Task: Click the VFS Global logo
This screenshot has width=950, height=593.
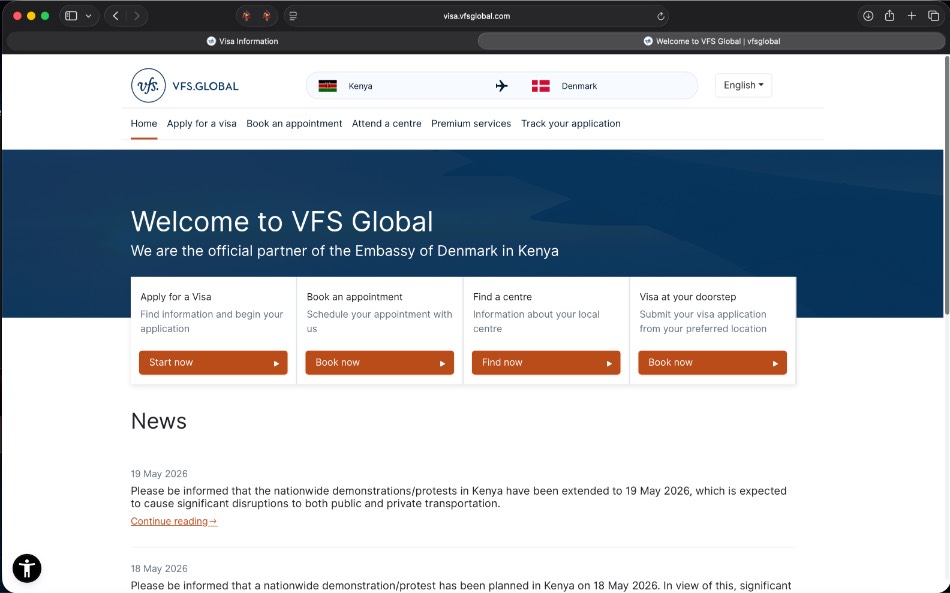Action: click(x=185, y=85)
